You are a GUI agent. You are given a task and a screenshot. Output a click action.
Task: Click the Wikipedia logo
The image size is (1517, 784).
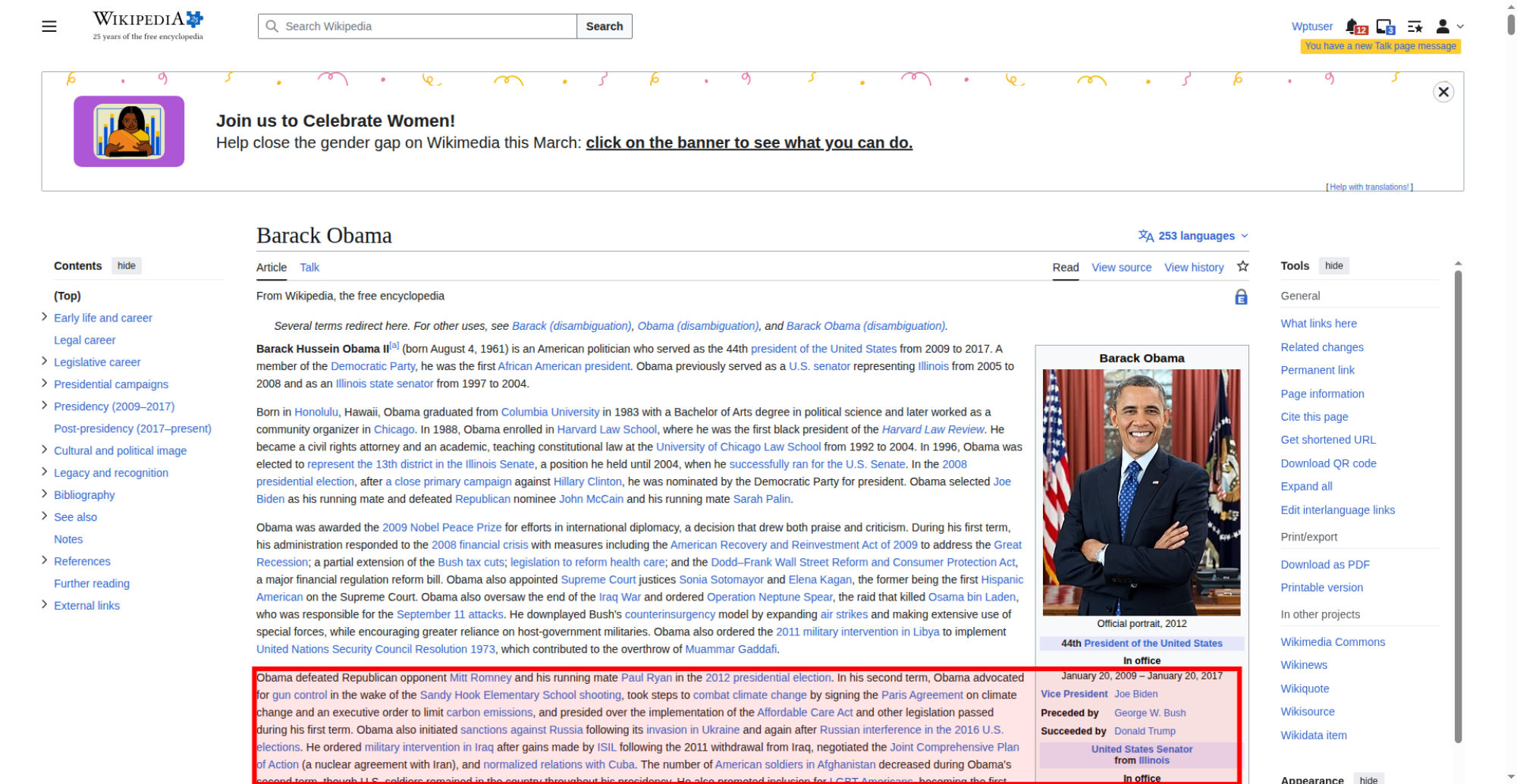148,26
